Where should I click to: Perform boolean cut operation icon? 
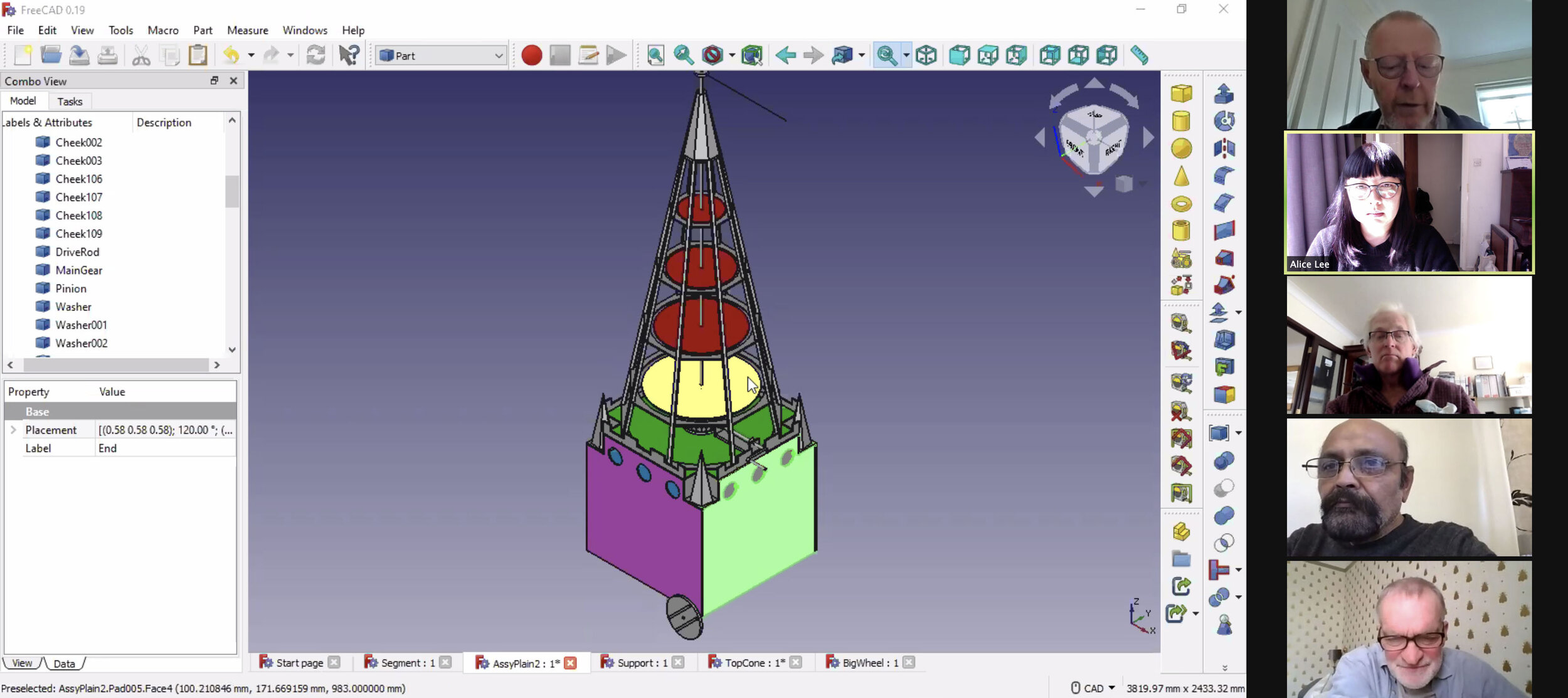(x=1224, y=488)
